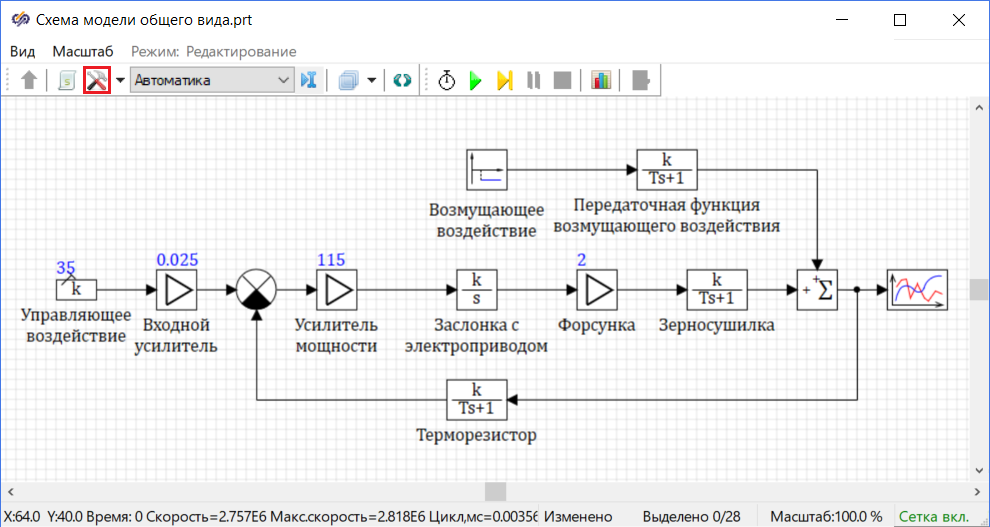Click the colored bar chart icon
Screen dimensions: 990x527
pyautogui.click(x=601, y=81)
